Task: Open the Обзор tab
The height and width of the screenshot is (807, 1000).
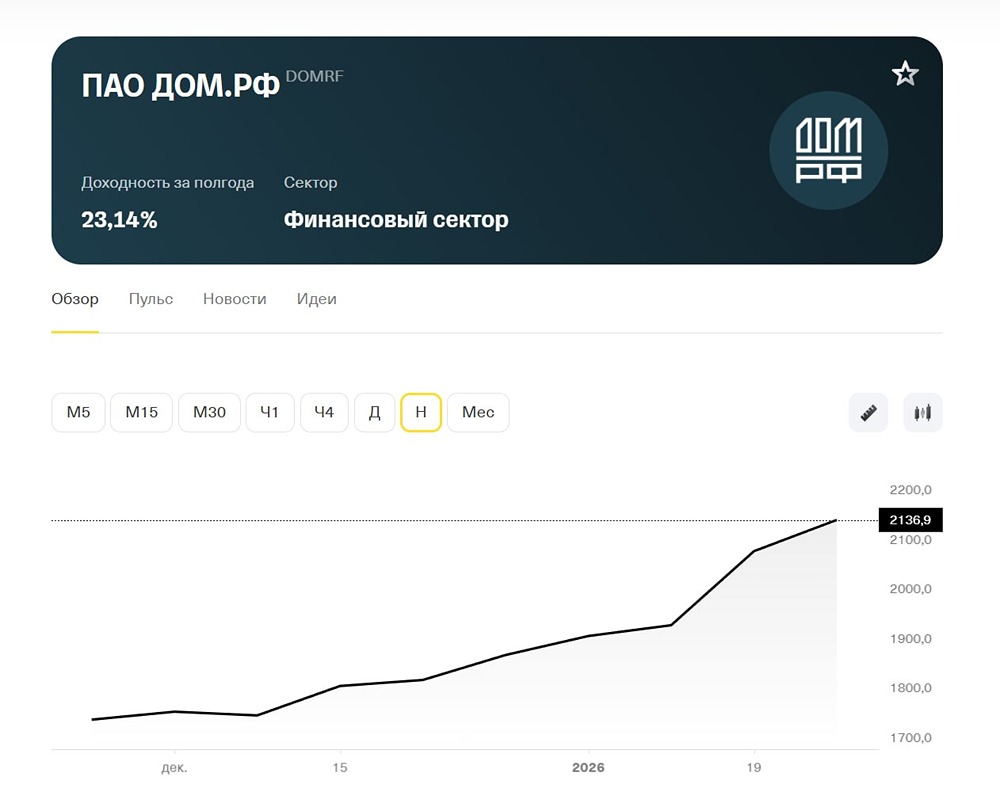Action: click(x=75, y=298)
